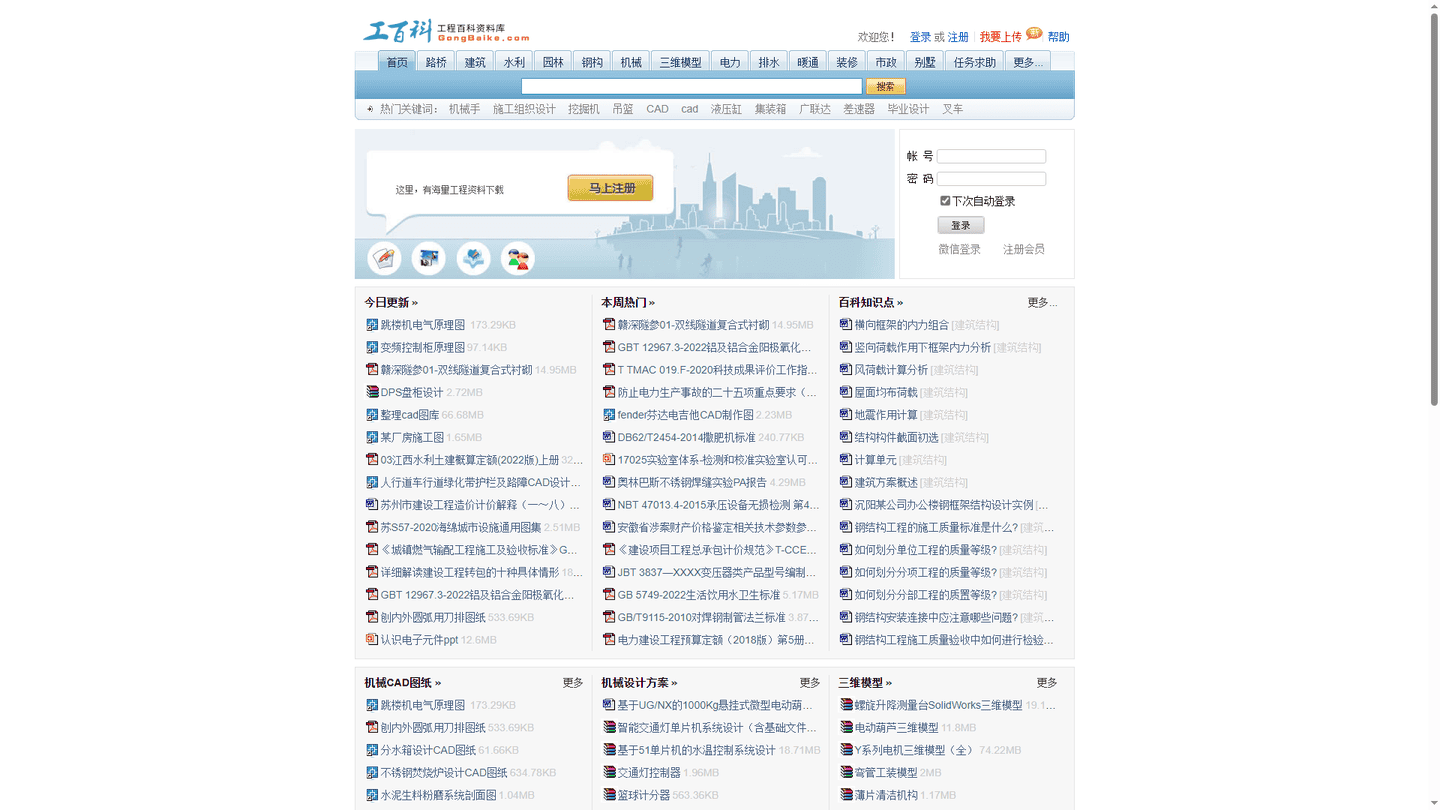Click the 注册 link in the header
1440x810 pixels.
(958, 37)
